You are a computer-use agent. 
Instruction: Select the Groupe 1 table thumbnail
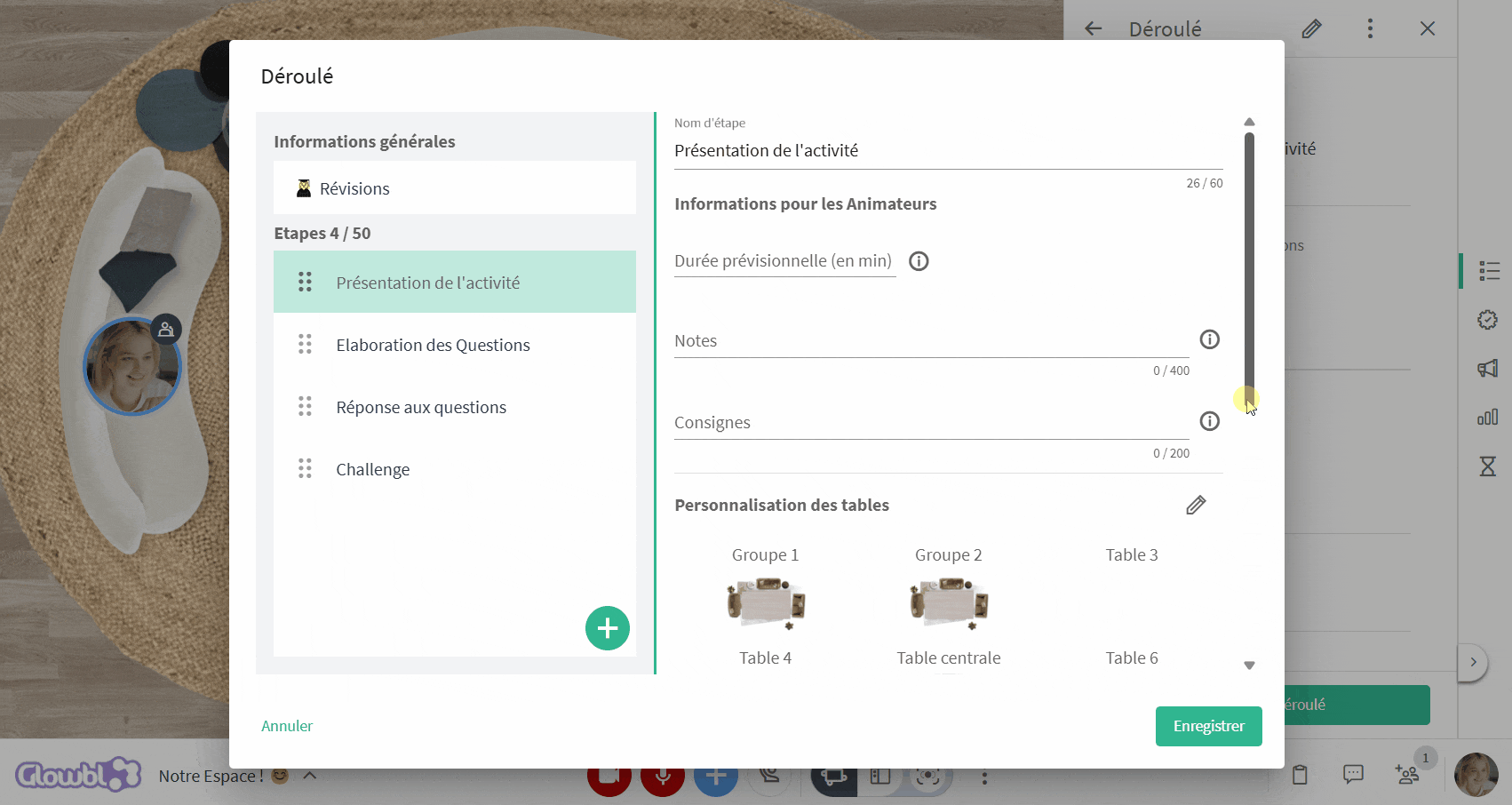765,603
